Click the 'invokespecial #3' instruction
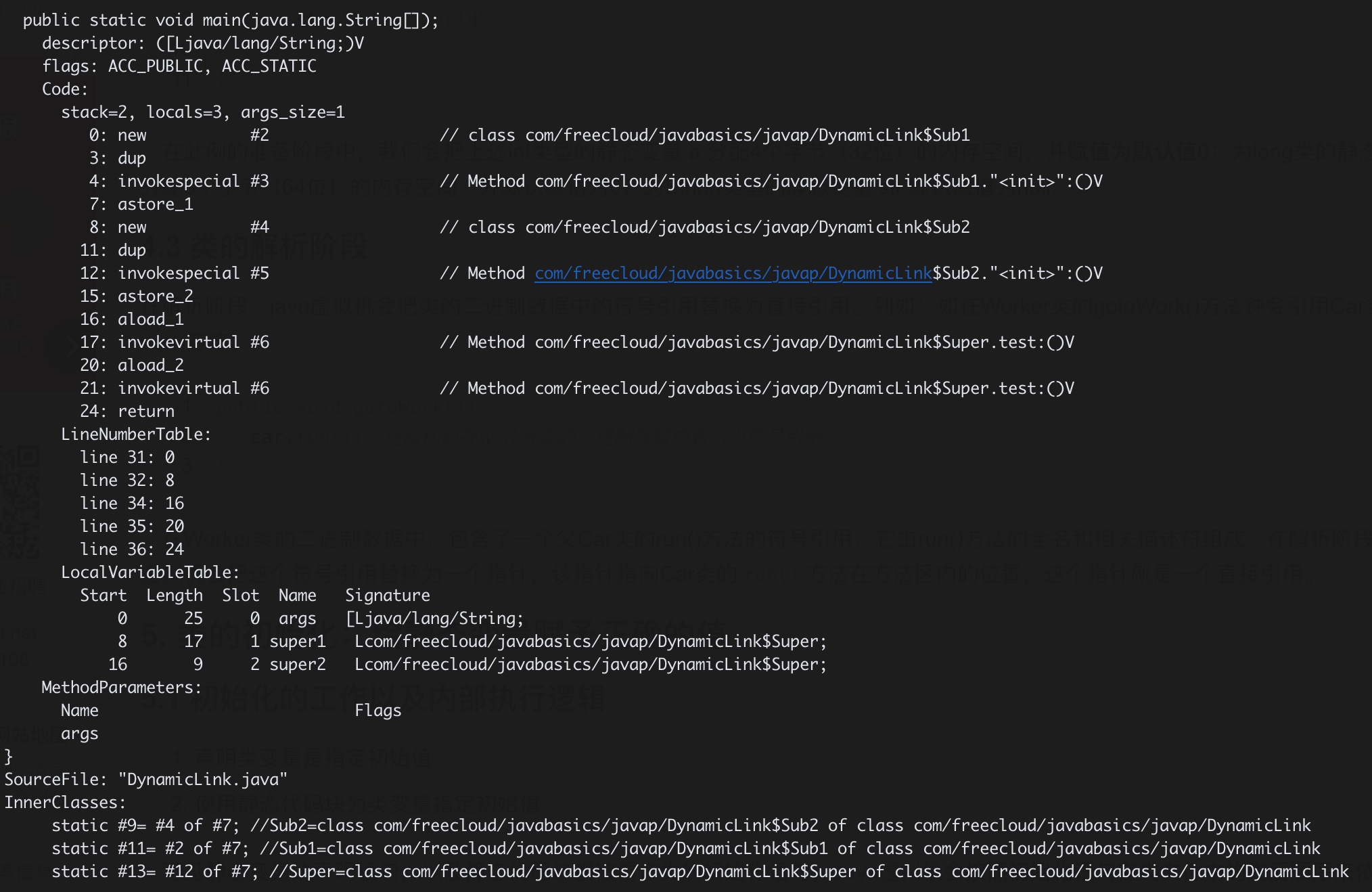Screen dimensions: 1372x892 tap(193, 181)
